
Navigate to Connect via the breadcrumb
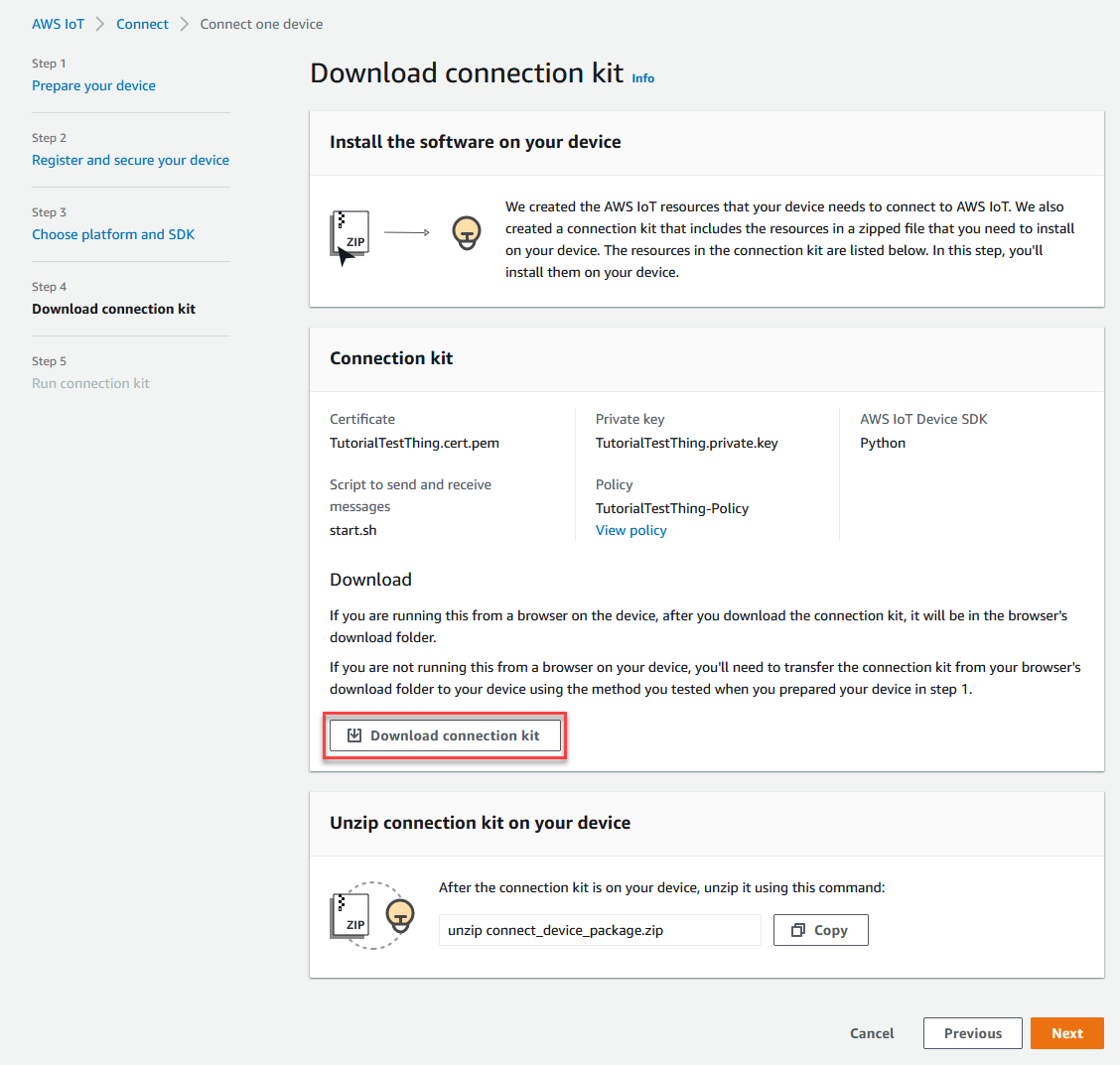(142, 23)
